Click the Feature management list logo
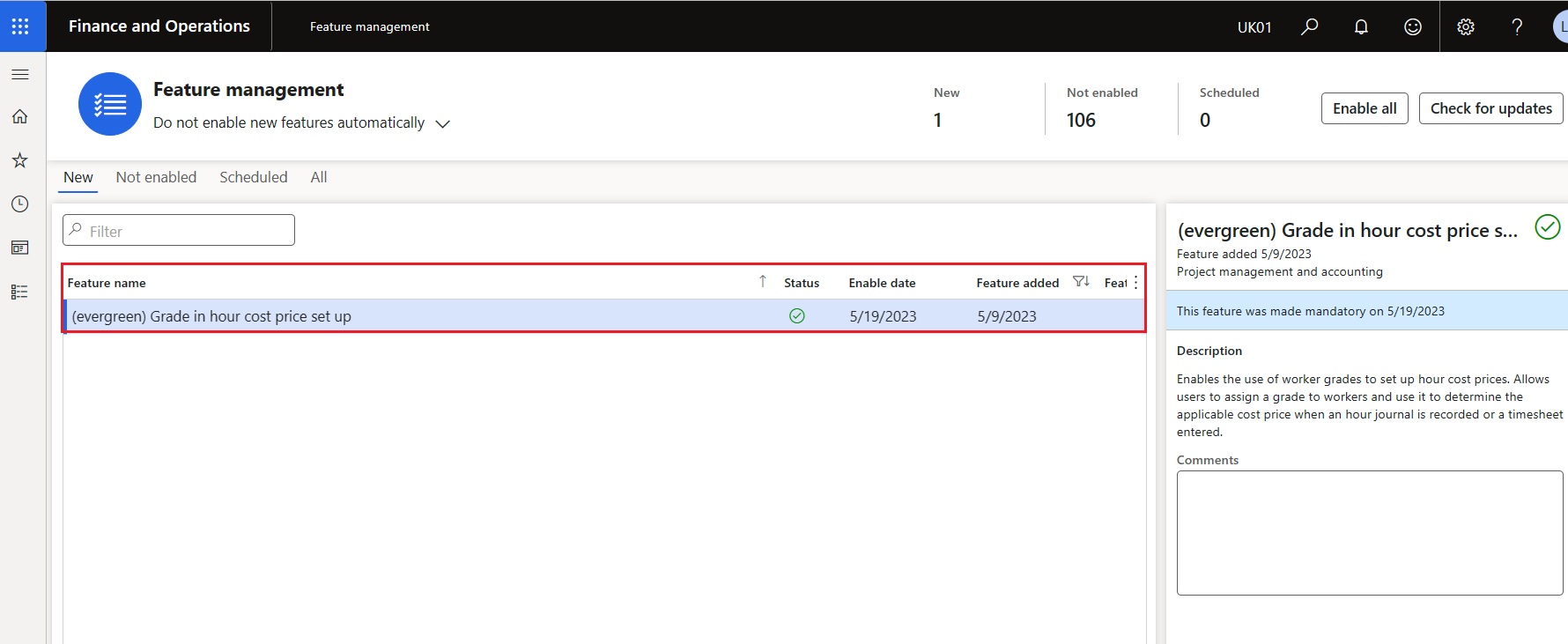The height and width of the screenshot is (644, 1568). 110,104
